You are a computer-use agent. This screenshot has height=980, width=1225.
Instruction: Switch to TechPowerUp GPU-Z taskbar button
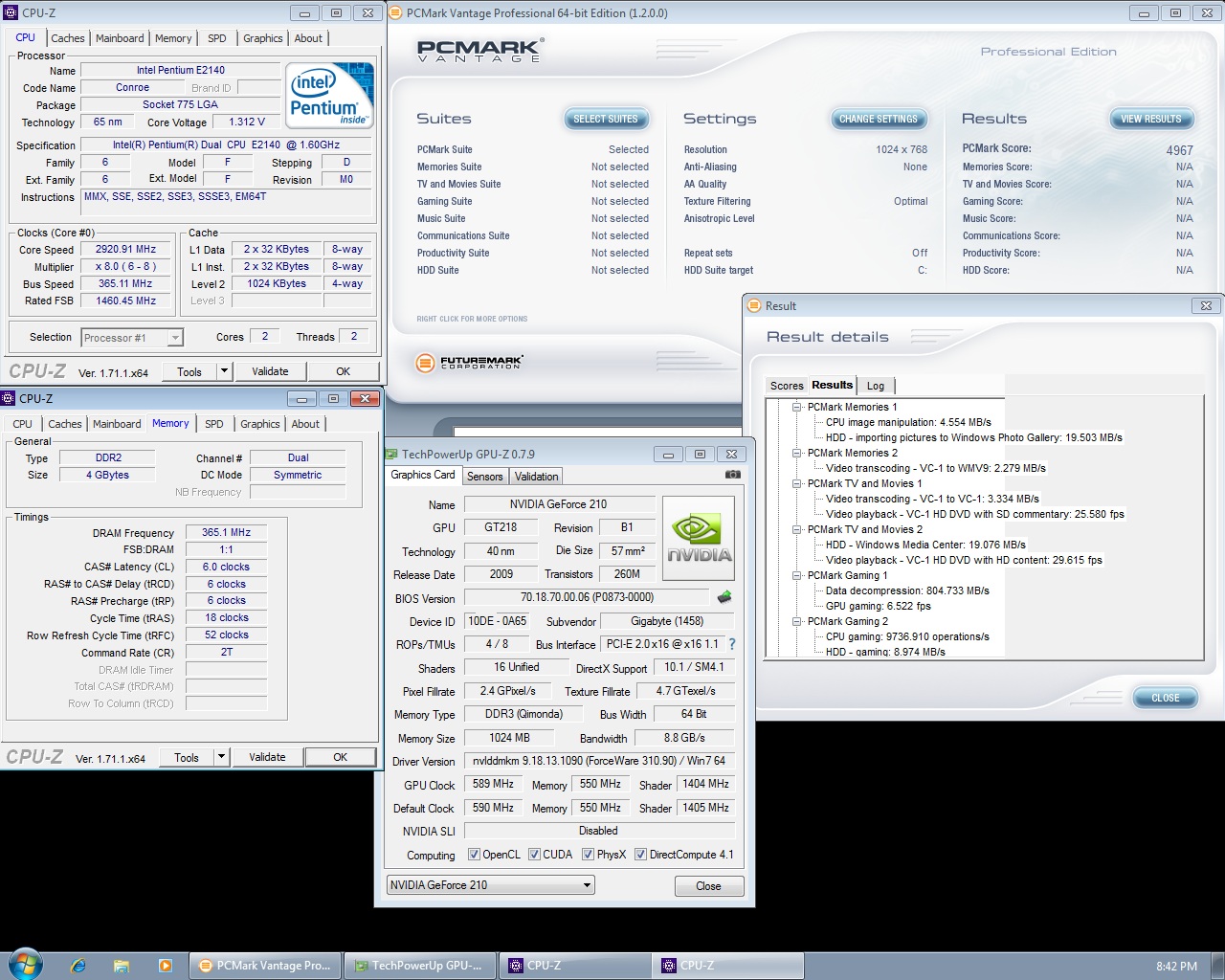[x=419, y=966]
